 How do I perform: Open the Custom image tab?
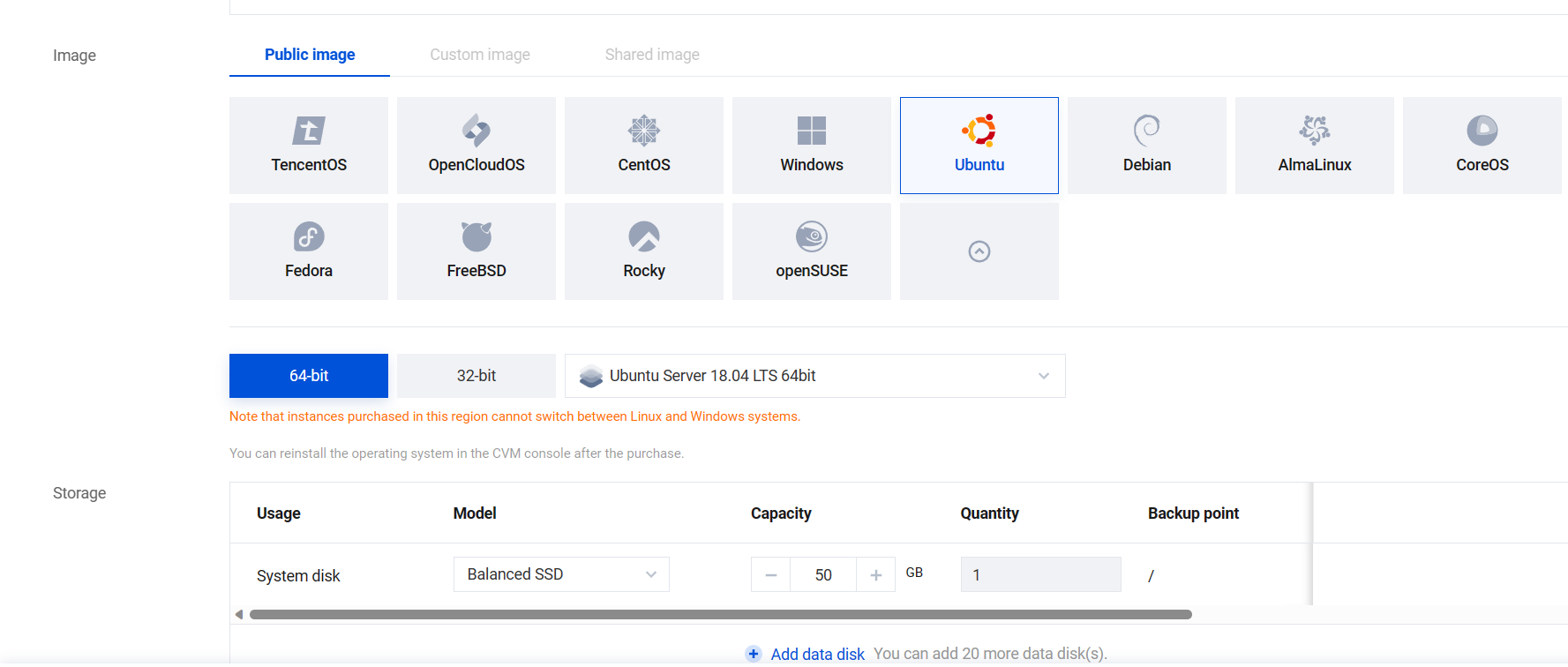(x=480, y=55)
